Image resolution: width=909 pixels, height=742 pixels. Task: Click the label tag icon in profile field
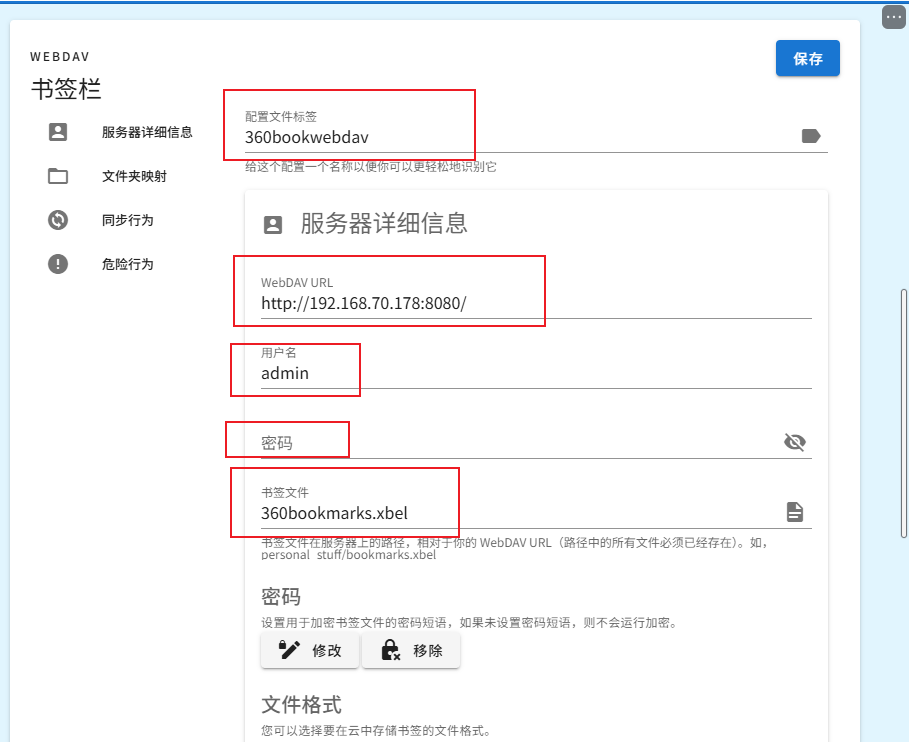(x=810, y=136)
